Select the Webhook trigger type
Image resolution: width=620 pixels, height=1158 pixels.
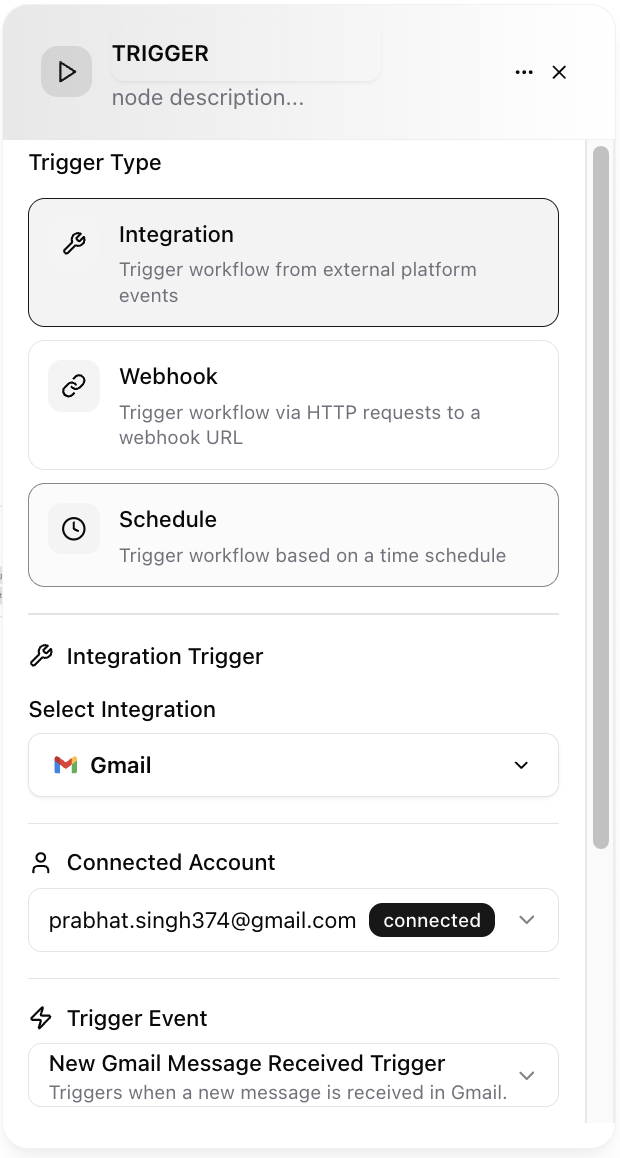[x=293, y=405]
